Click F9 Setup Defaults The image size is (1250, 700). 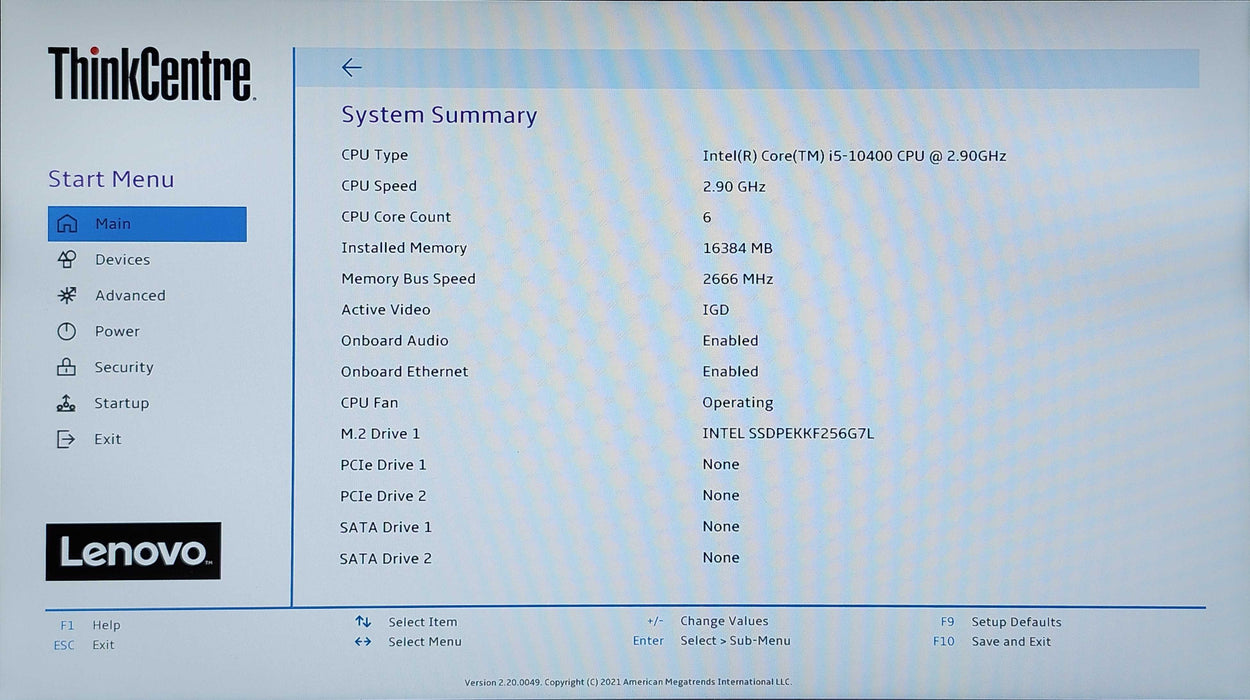1001,622
